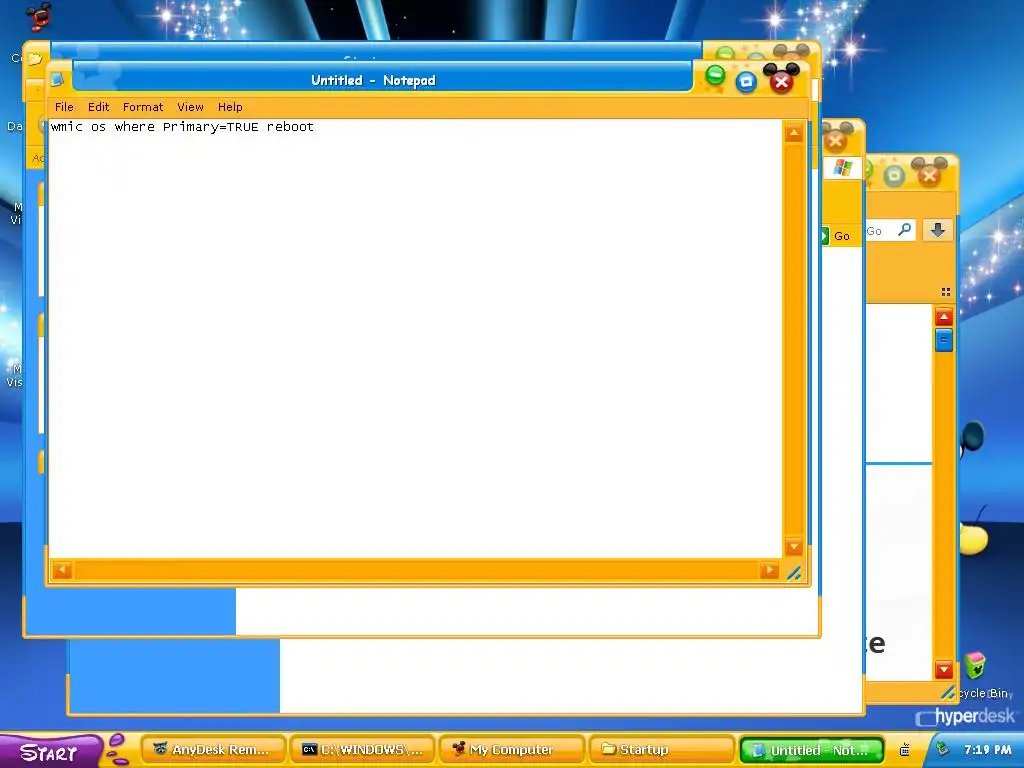Click browser window scrollbar down arrow

click(944, 669)
